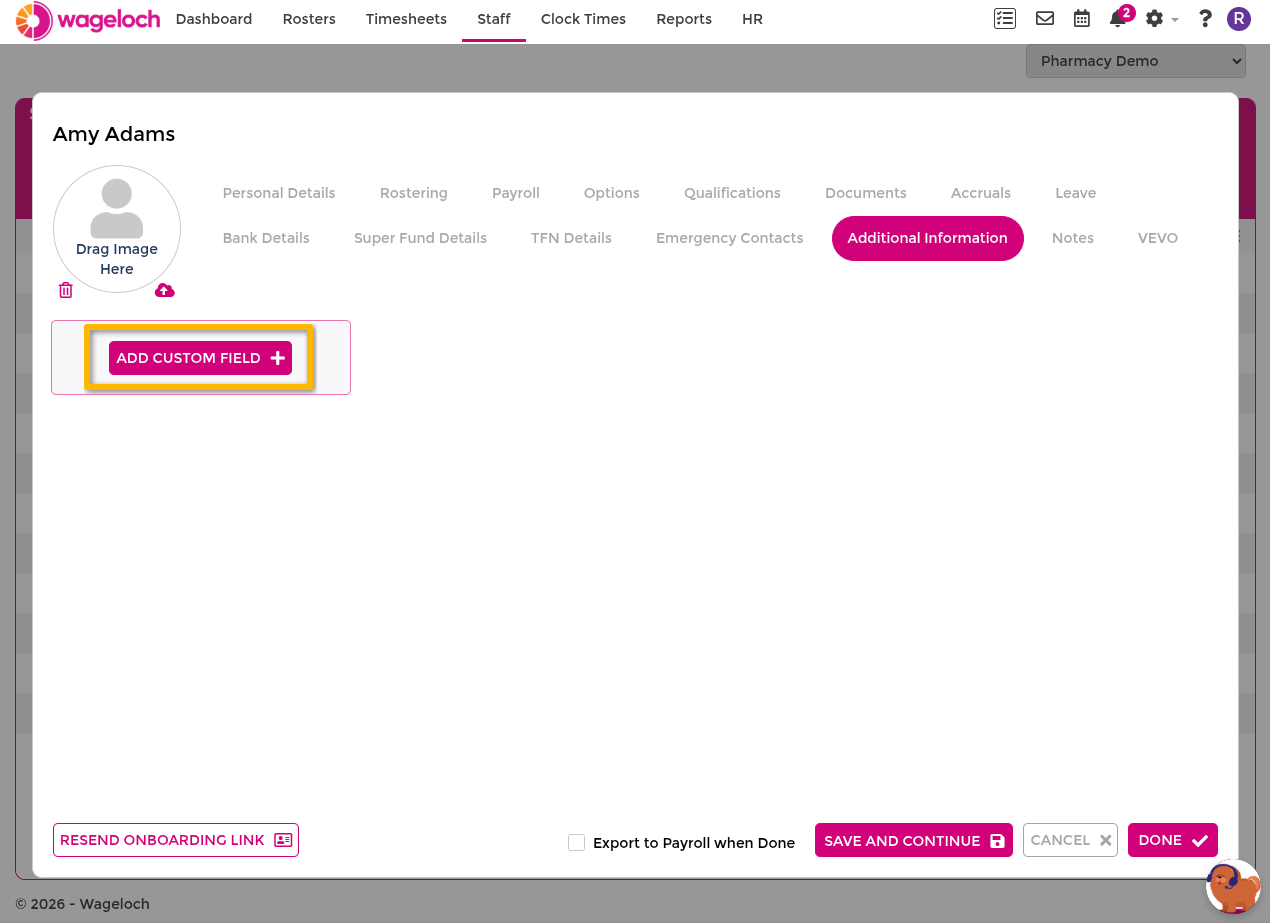Screen dimensions: 1270x923
Task: Open the checklist tasks icon
Action: pyautogui.click(x=1004, y=18)
